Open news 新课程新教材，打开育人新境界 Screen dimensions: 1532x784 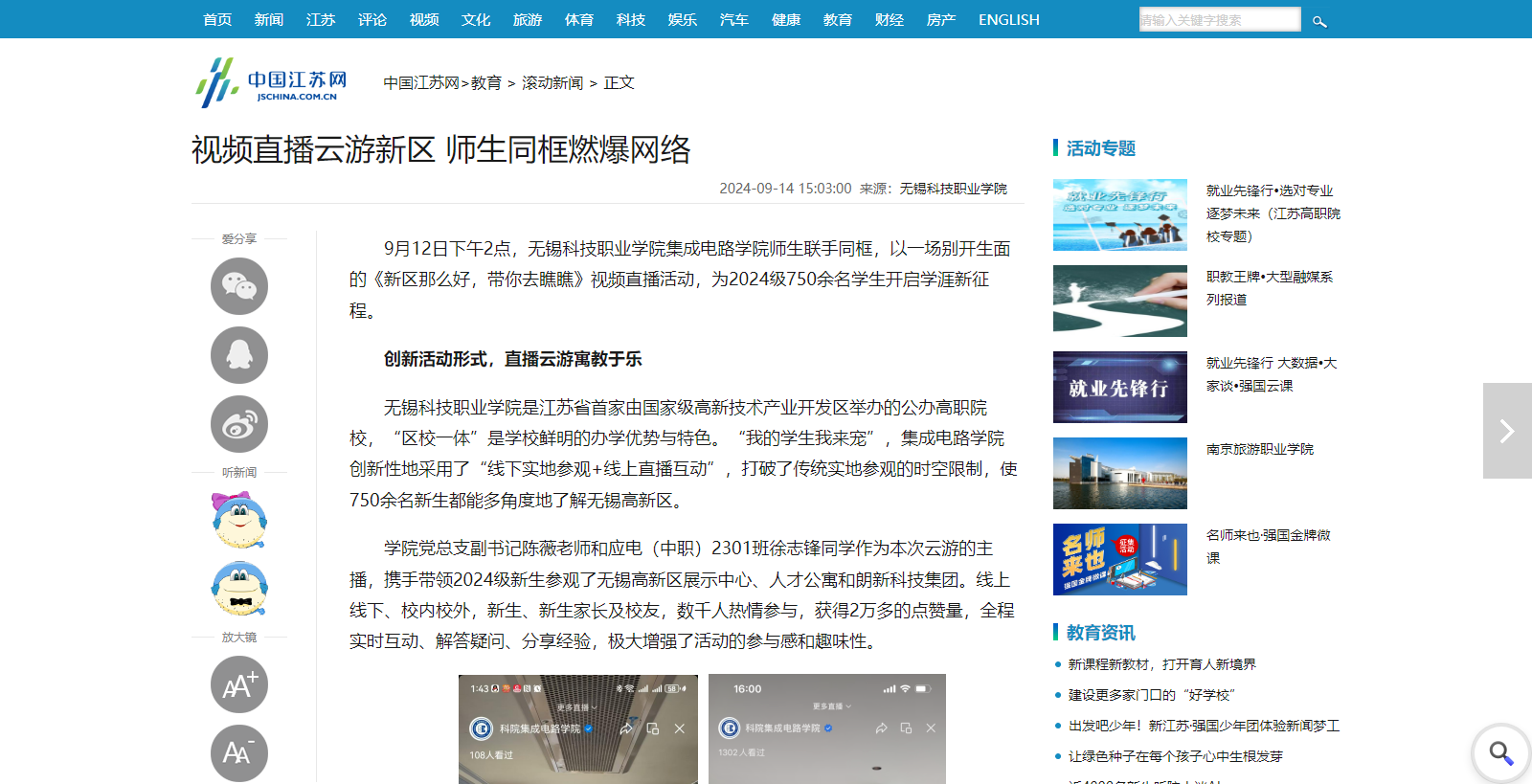1162,664
